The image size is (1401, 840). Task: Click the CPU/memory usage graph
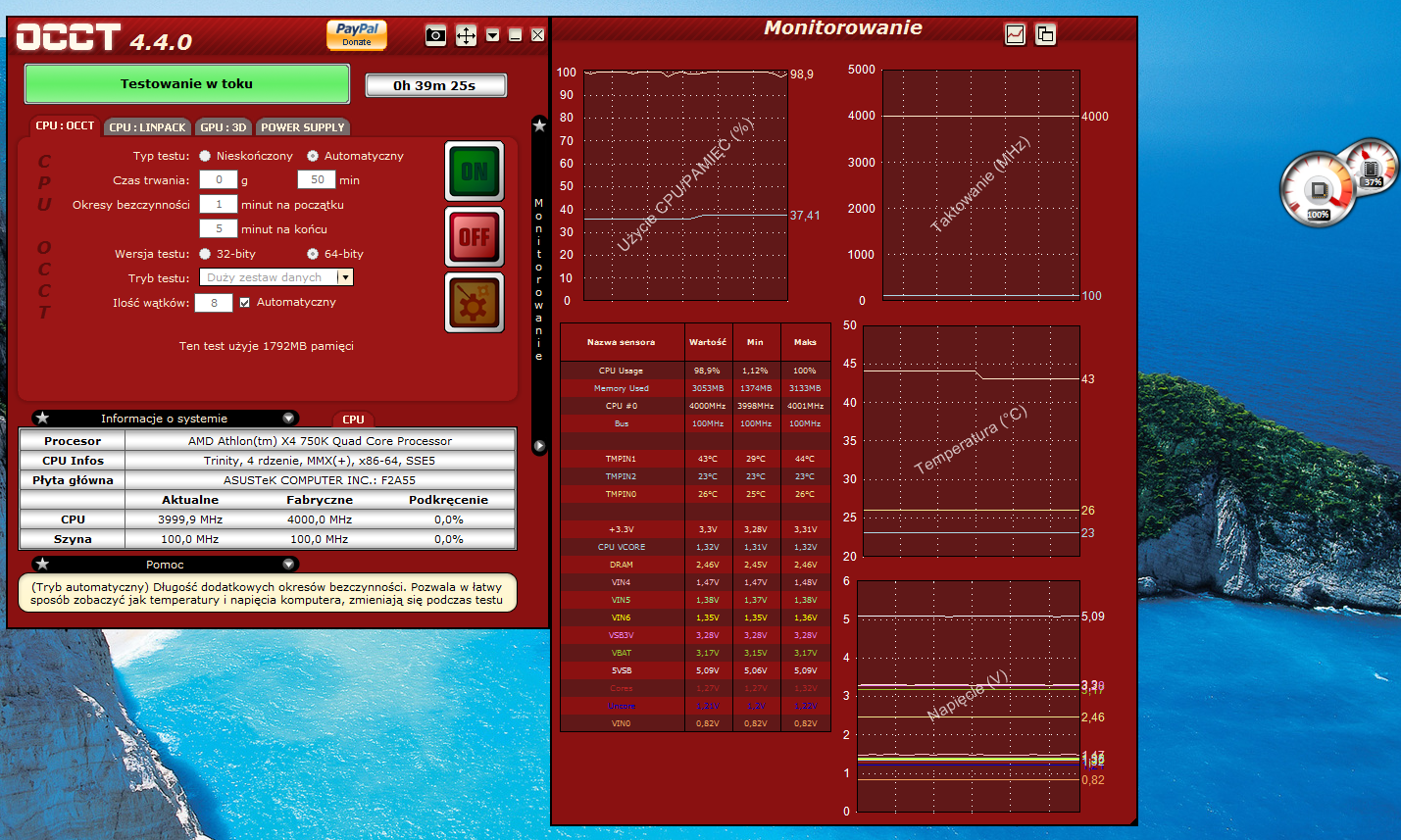click(x=686, y=185)
